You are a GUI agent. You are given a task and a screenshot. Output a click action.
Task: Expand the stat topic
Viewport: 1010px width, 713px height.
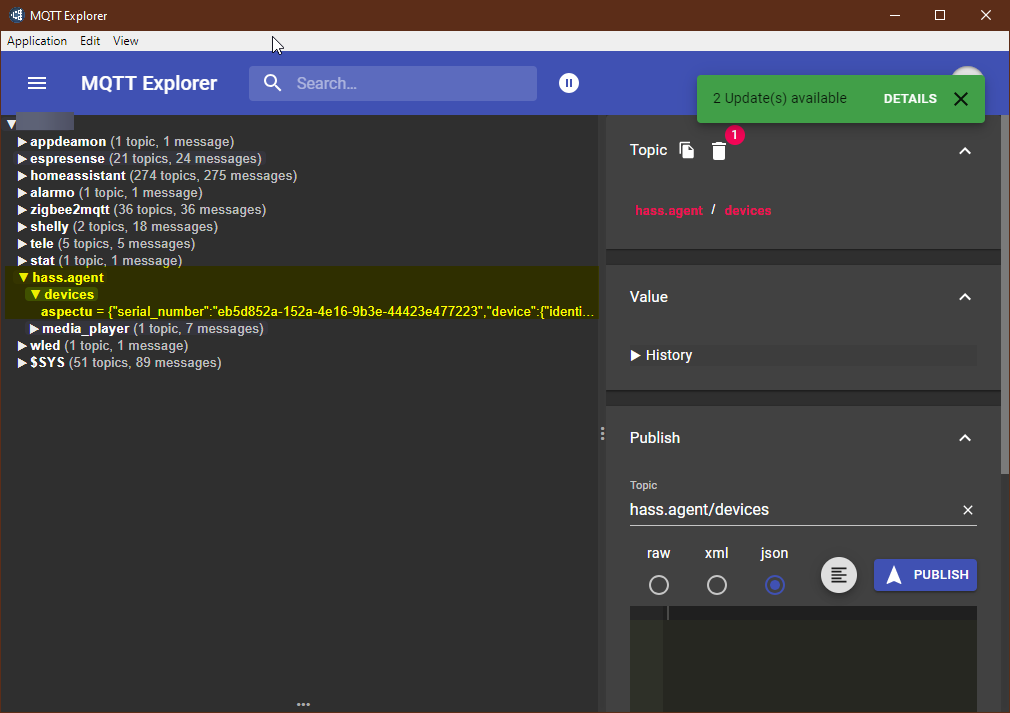(22, 261)
